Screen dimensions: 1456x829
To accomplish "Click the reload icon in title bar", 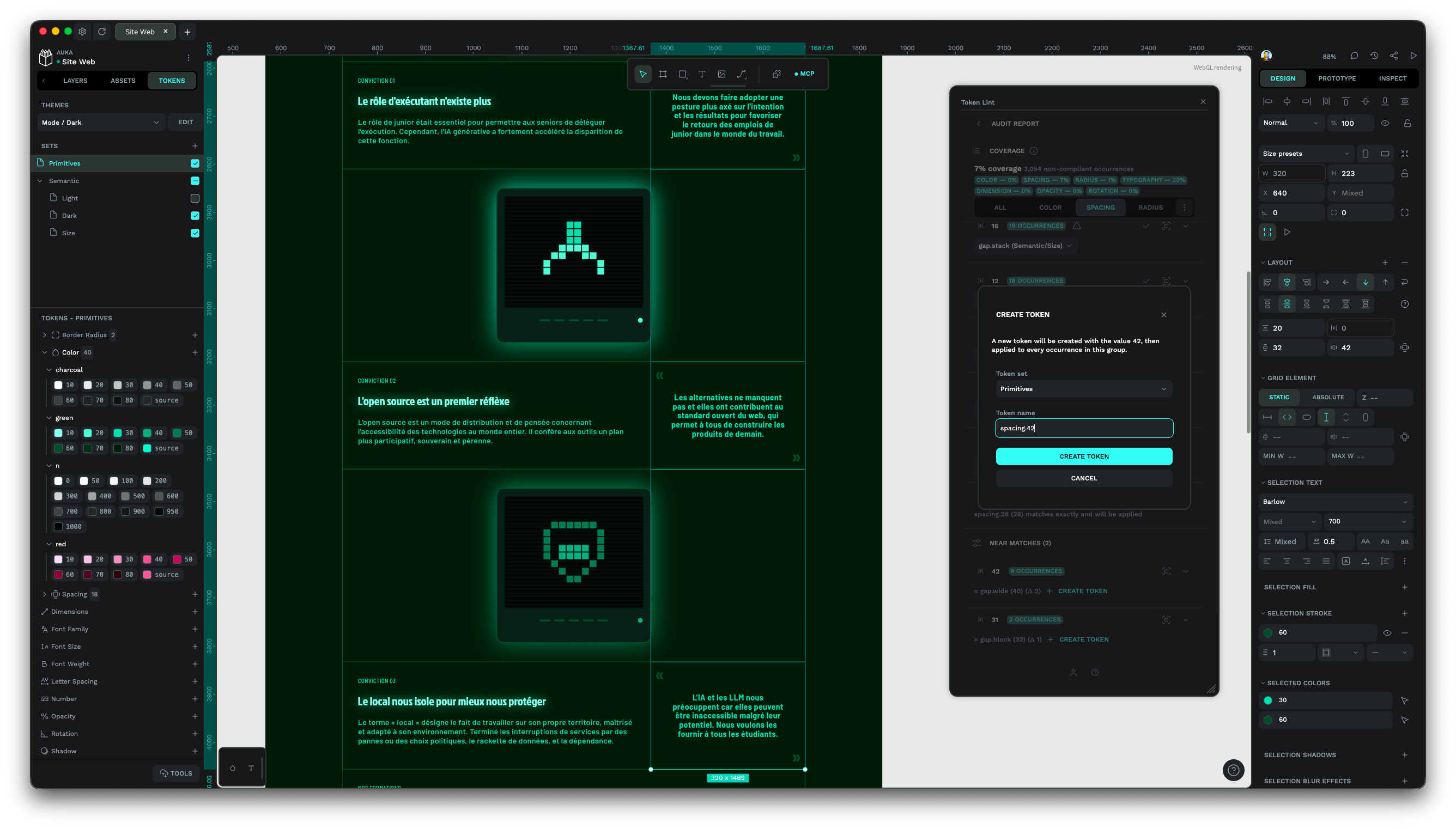I will click(x=102, y=31).
